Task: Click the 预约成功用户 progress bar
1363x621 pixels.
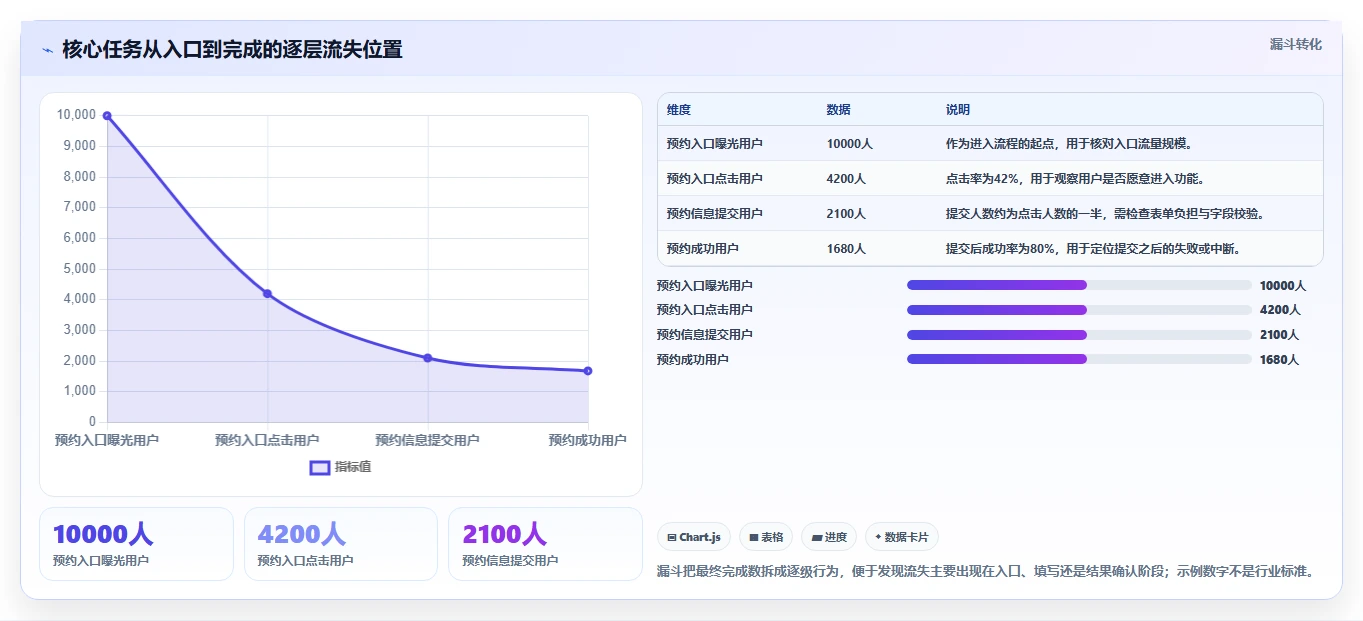Action: point(1079,359)
